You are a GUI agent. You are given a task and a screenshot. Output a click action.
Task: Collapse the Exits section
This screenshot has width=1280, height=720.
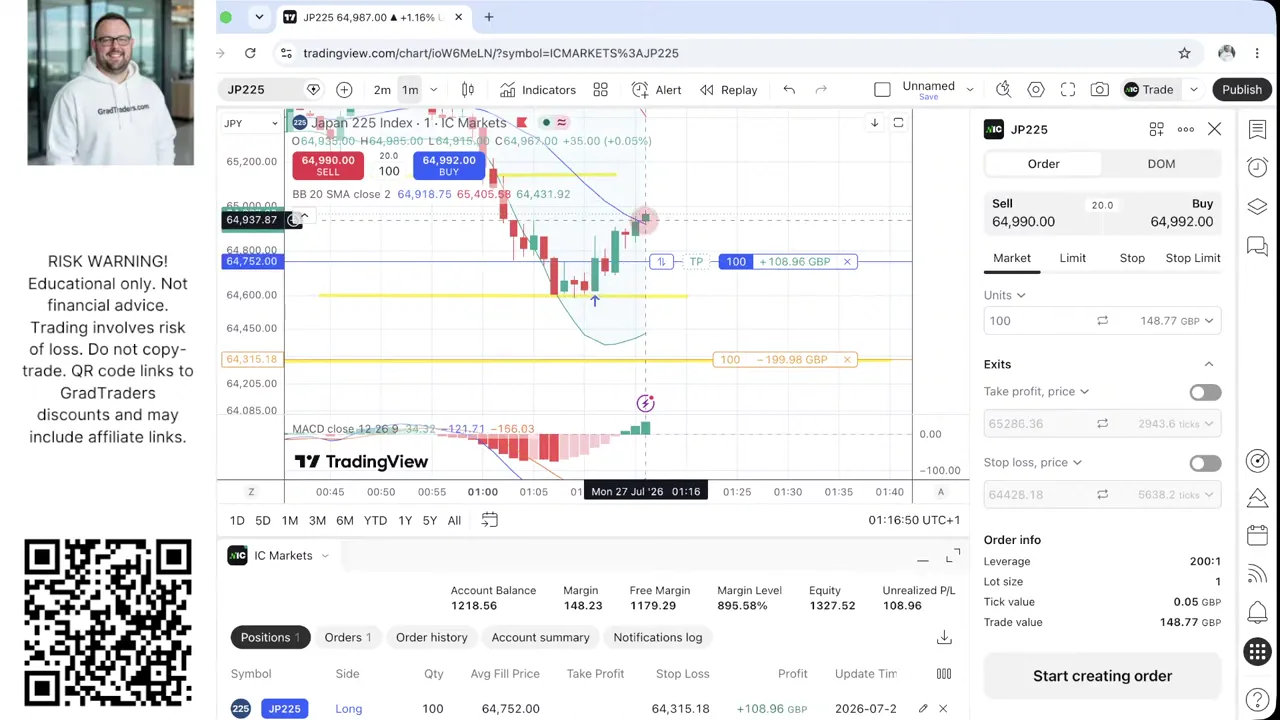point(1208,364)
